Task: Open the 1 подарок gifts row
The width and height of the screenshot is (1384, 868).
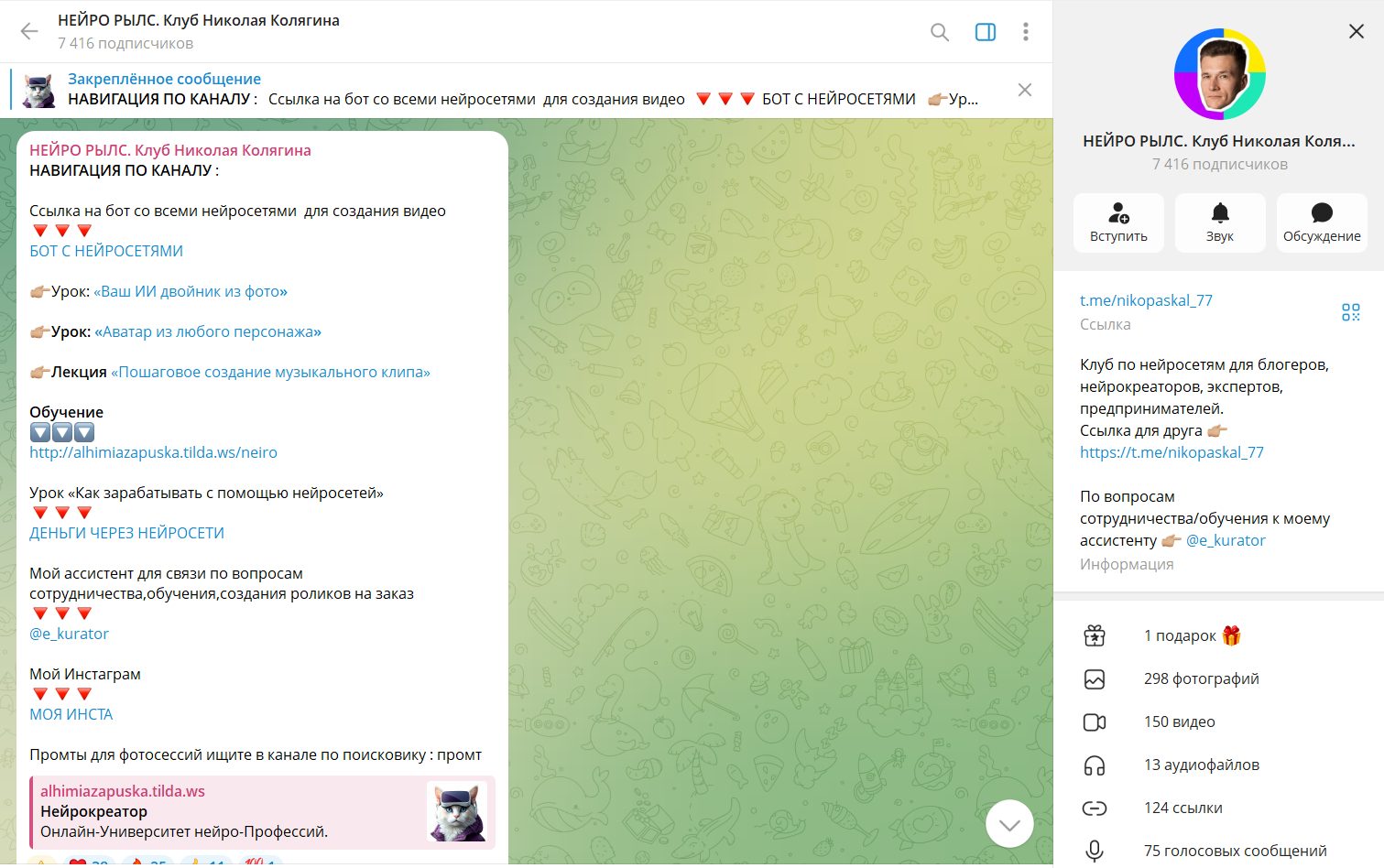Action: (x=1219, y=635)
